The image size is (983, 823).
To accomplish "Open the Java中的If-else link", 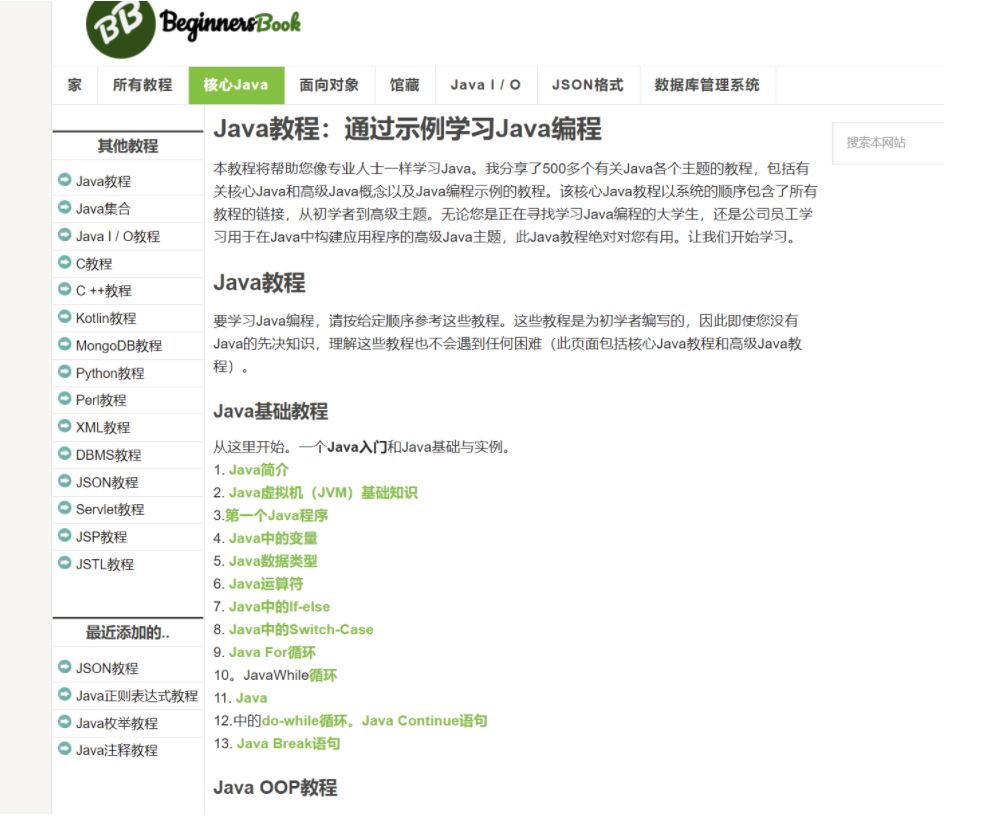I will coord(280,607).
